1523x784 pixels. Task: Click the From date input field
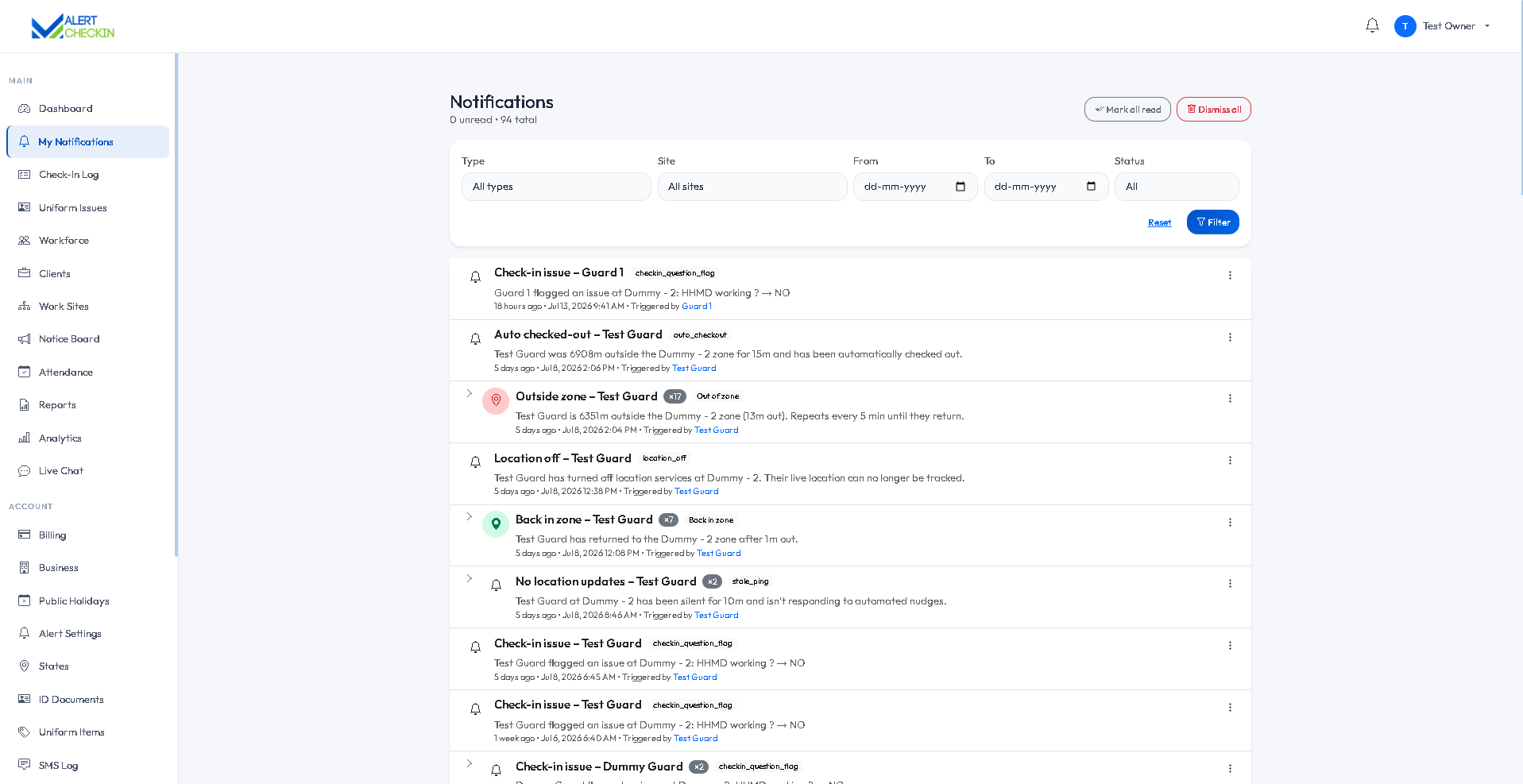(x=915, y=187)
